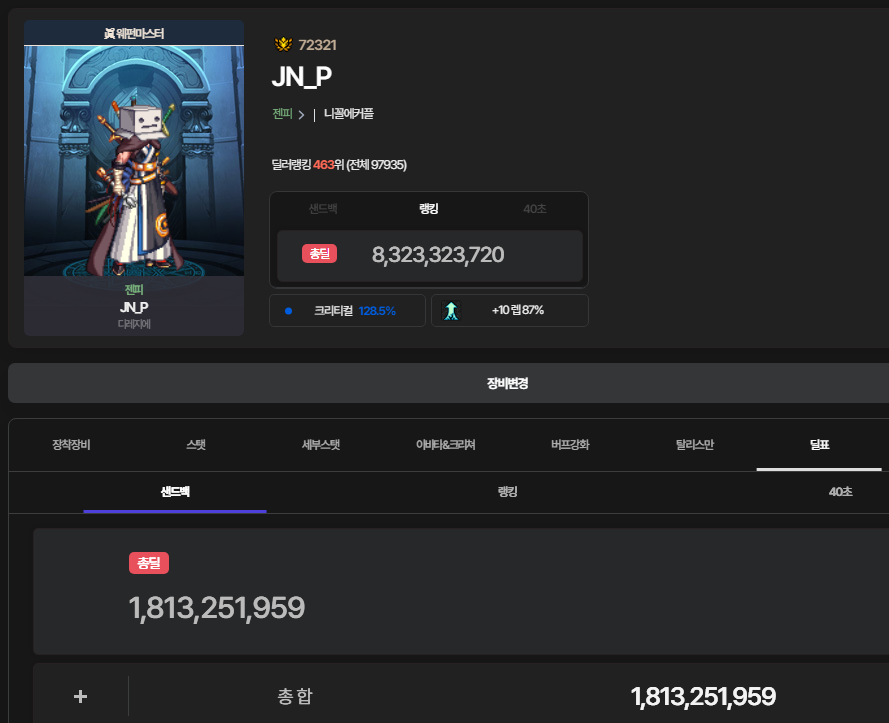
Task: Click the gold crown fame icon
Action: (x=283, y=44)
